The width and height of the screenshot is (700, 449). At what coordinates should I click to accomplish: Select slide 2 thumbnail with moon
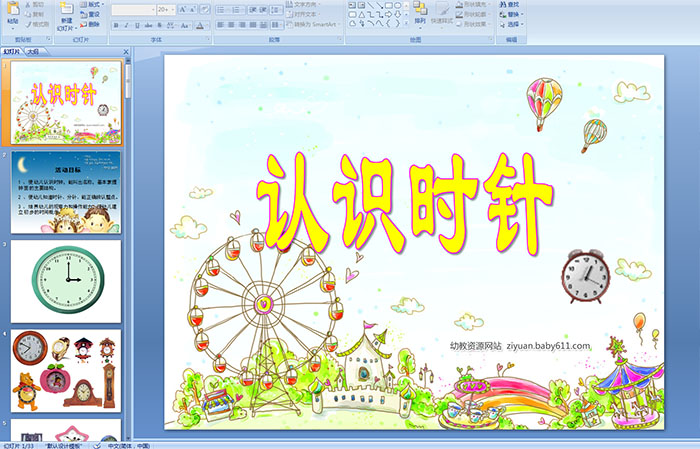coord(66,192)
